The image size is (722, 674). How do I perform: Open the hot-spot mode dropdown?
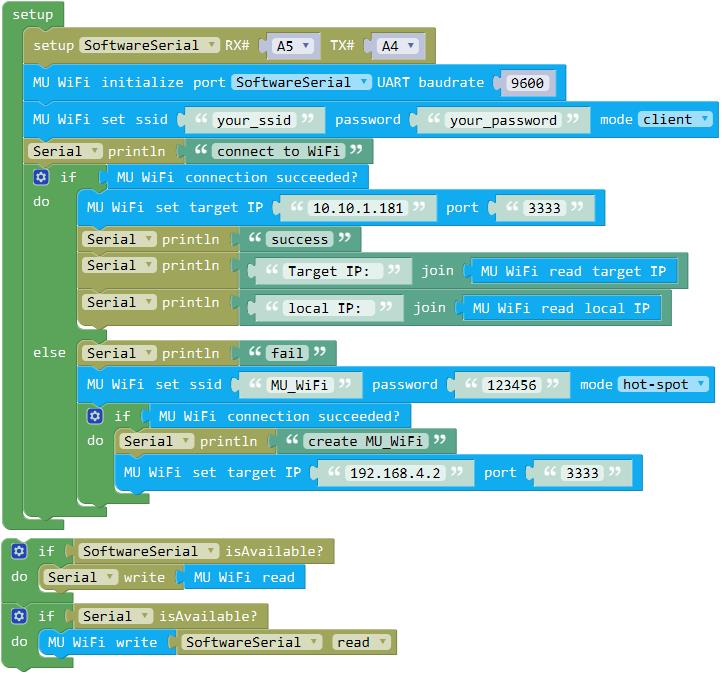[663, 384]
